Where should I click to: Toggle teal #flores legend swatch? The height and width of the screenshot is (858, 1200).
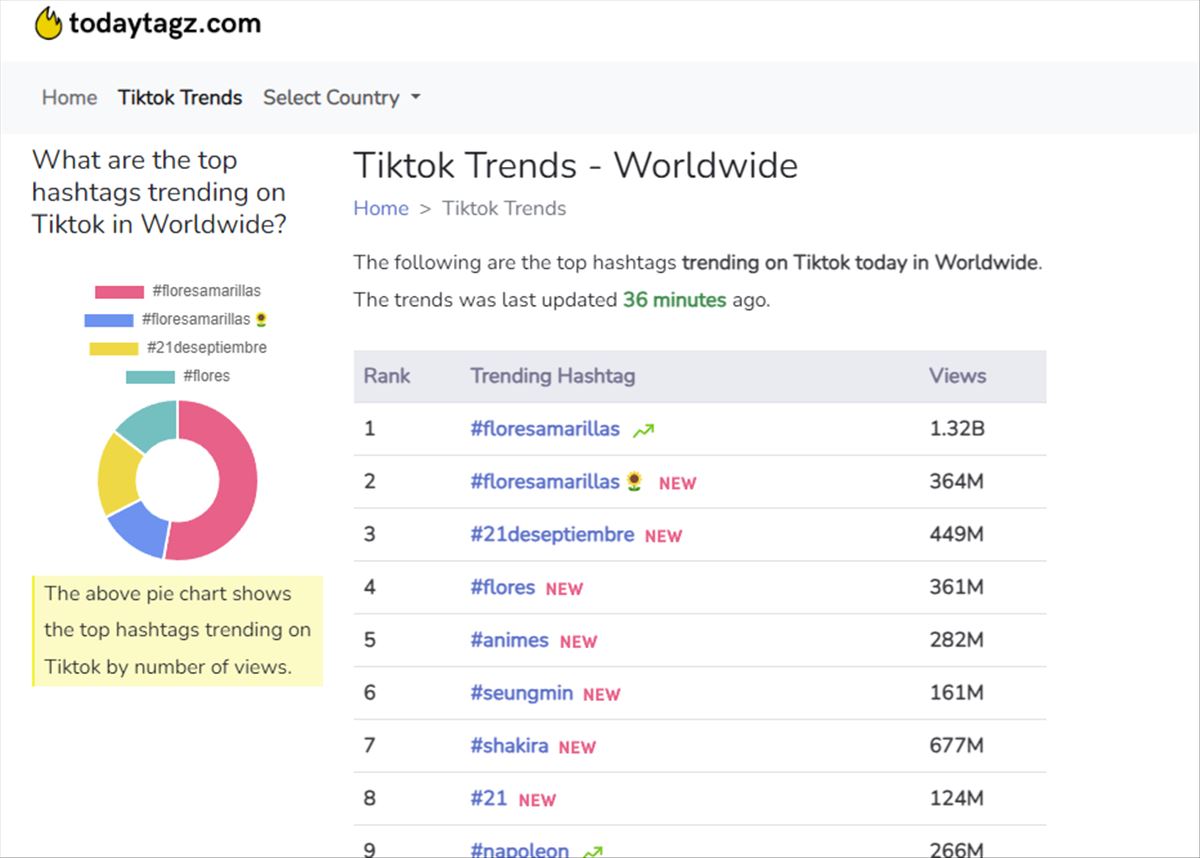coord(150,377)
